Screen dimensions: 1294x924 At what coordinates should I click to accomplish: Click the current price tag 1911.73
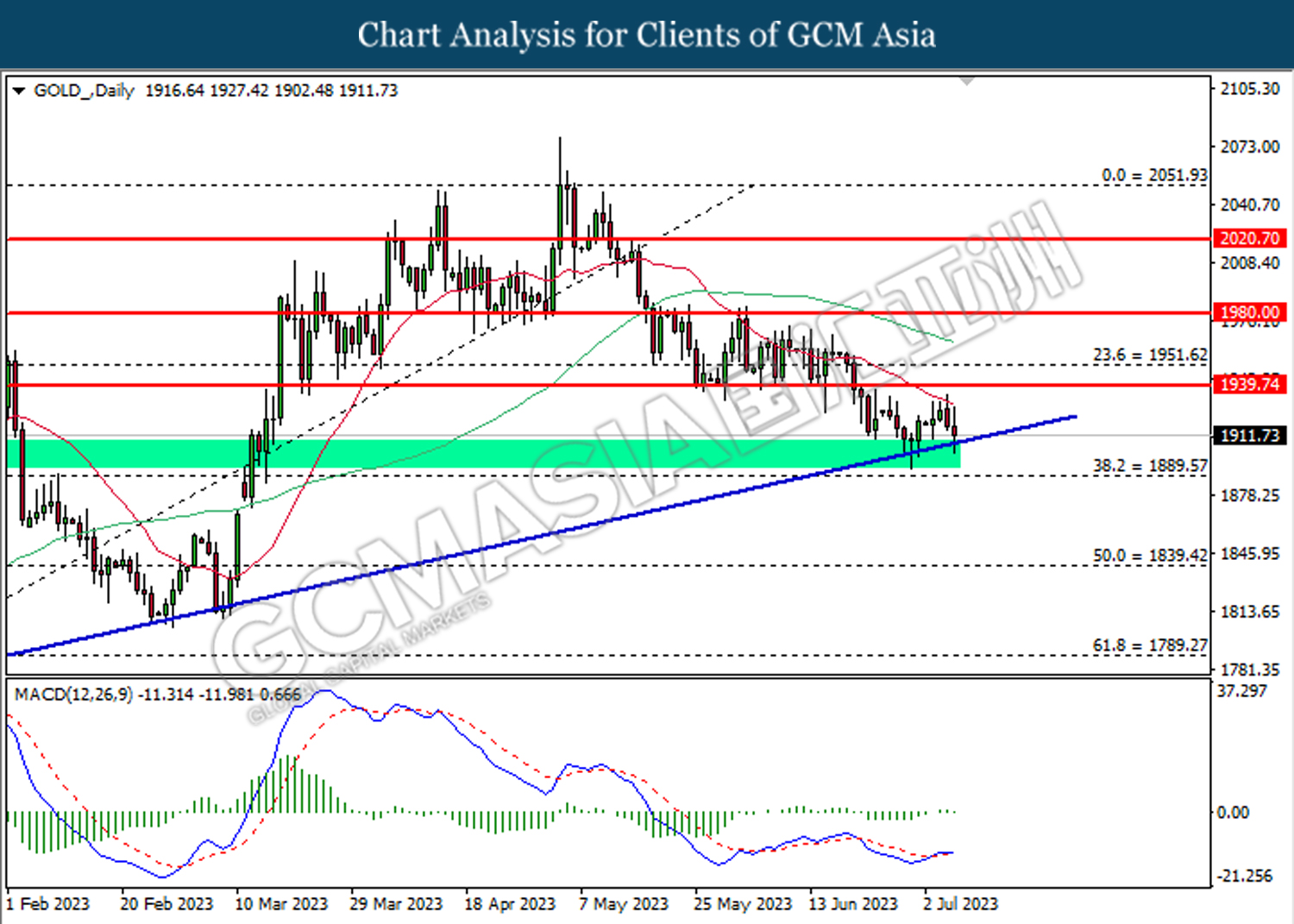(x=1250, y=436)
